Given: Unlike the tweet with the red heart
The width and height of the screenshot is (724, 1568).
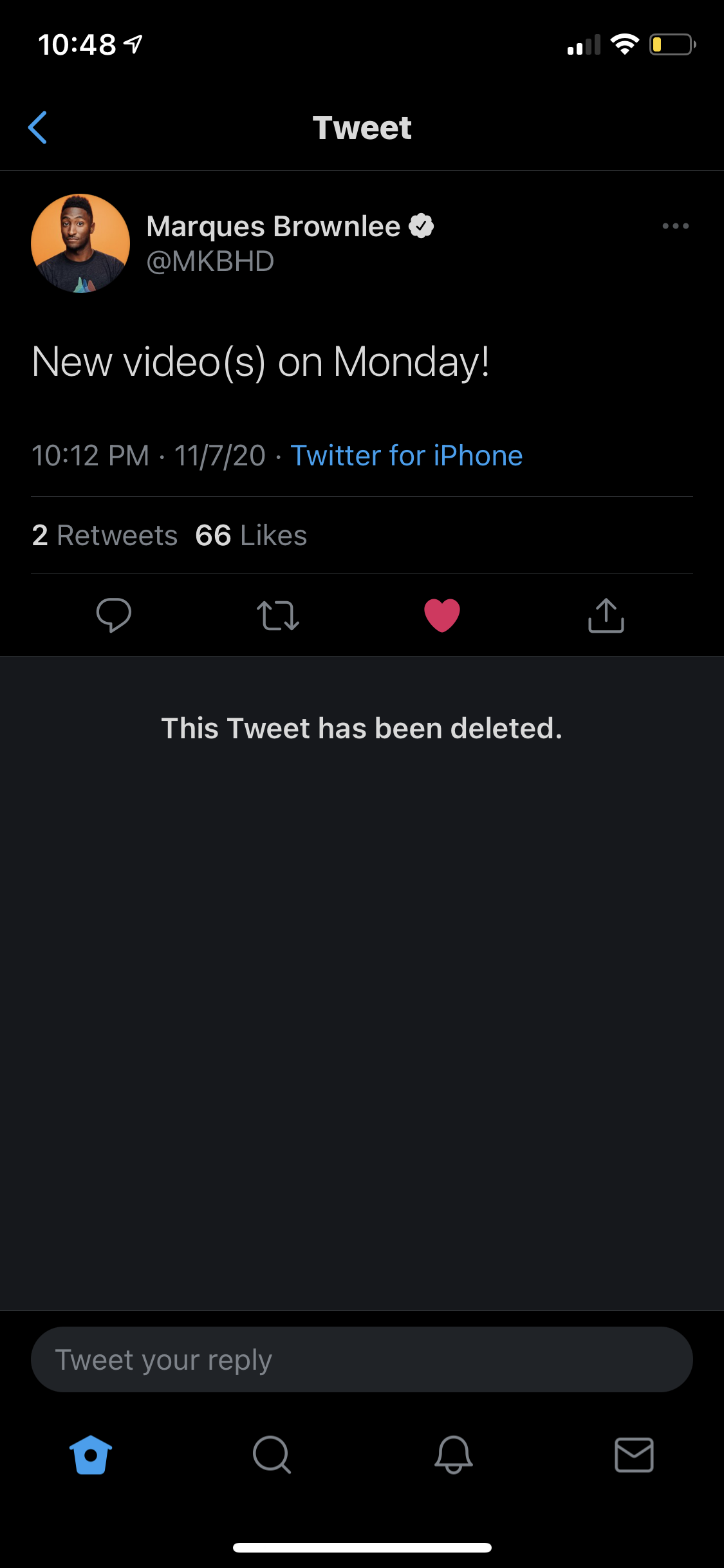Looking at the screenshot, I should pos(442,615).
